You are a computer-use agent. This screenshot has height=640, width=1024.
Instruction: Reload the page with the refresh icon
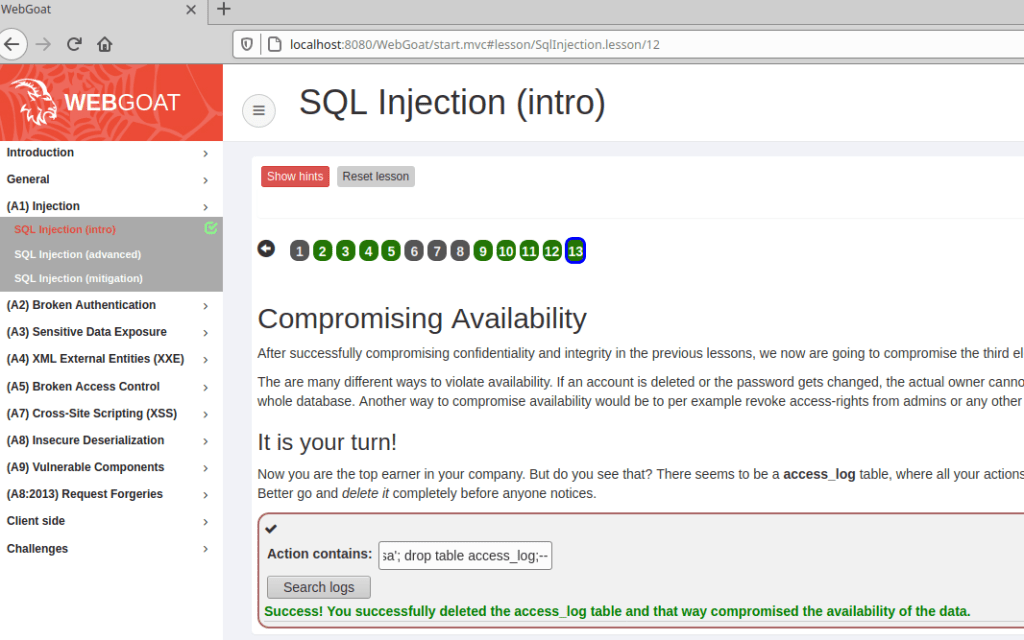(73, 44)
